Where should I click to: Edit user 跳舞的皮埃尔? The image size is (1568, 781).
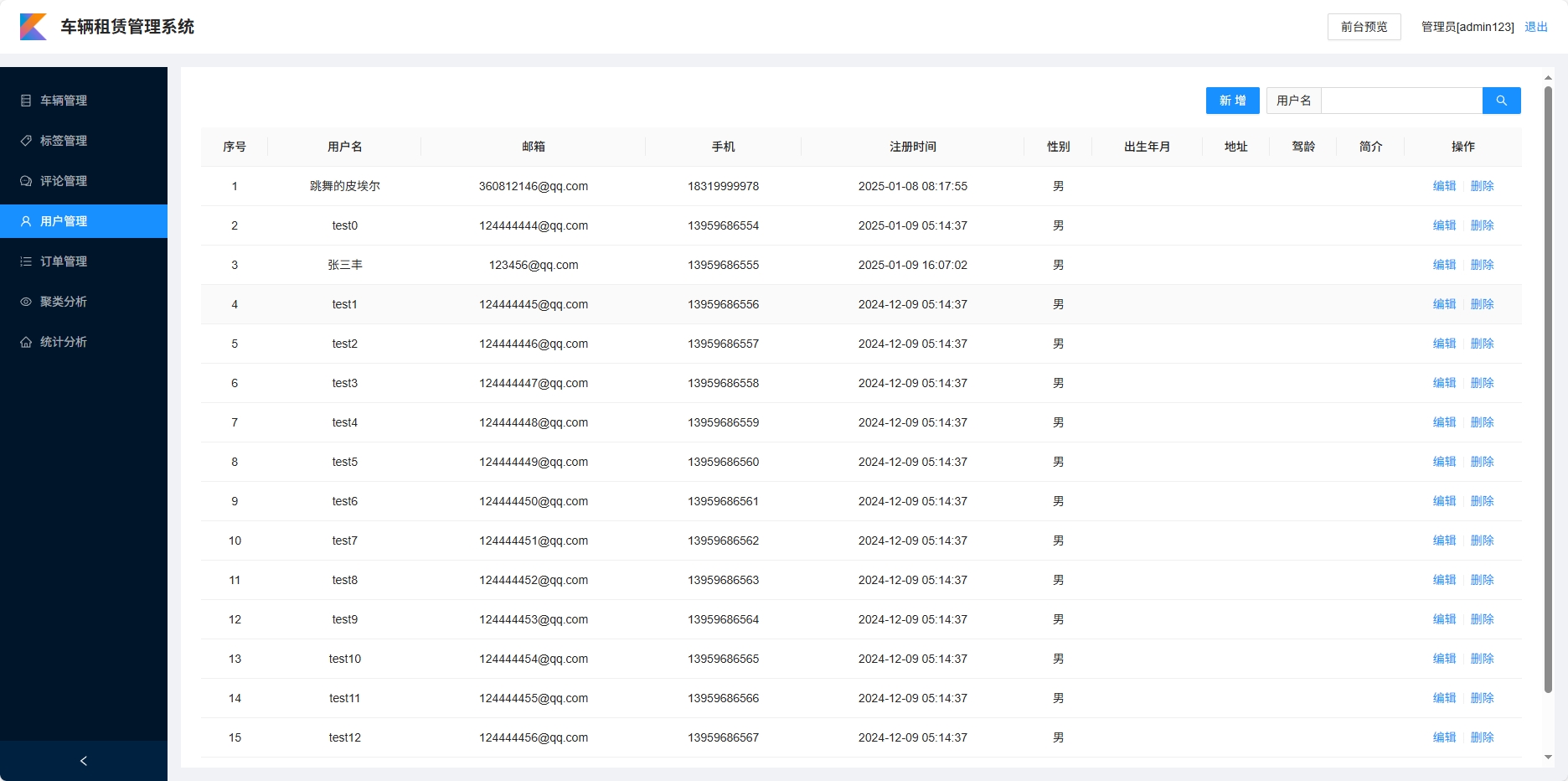(1444, 186)
